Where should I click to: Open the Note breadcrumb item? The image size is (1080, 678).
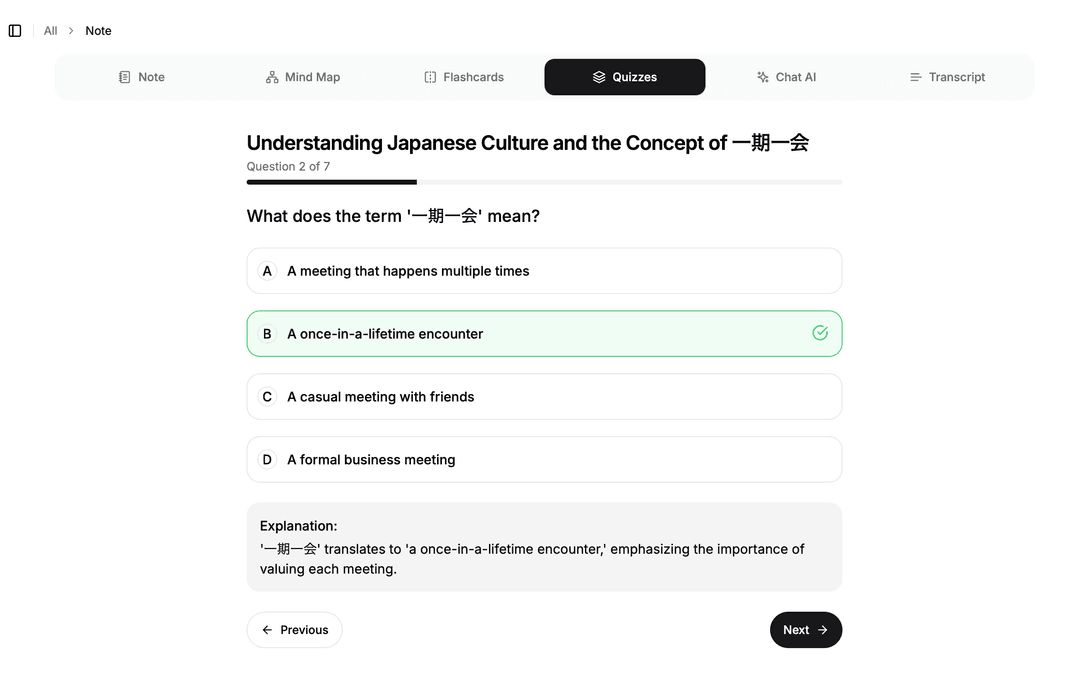pos(98,31)
